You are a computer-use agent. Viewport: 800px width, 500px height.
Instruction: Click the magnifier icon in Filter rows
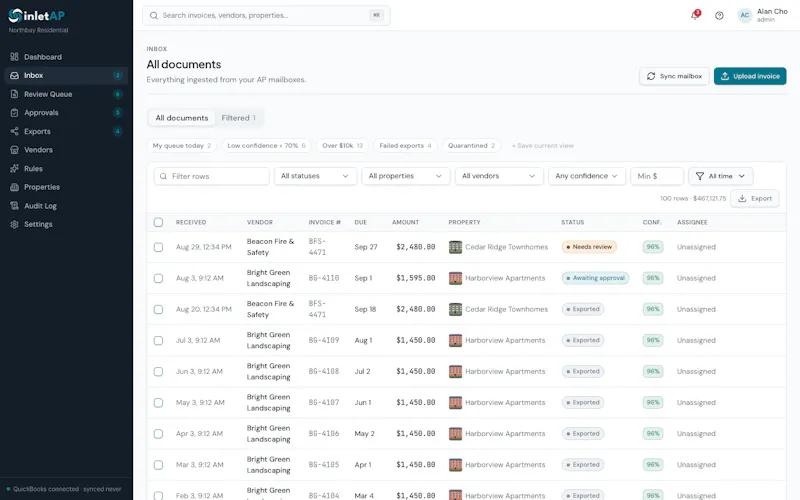[x=163, y=176]
